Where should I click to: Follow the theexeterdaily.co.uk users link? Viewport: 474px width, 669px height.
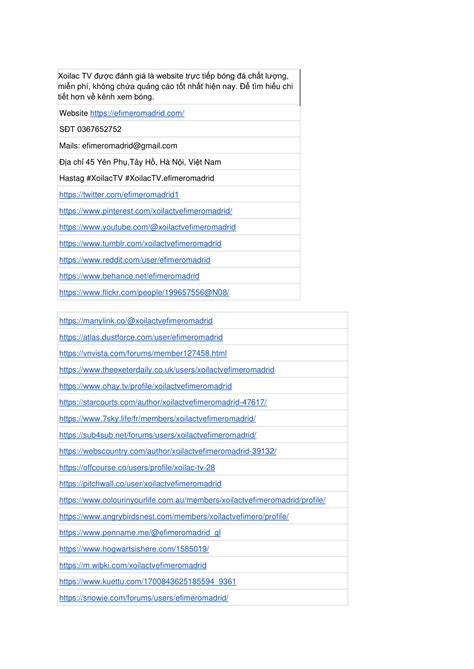[167, 369]
